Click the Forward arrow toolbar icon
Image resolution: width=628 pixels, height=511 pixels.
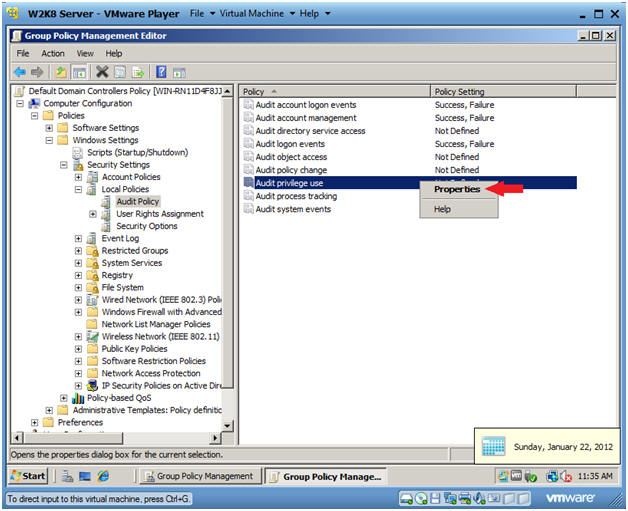37,72
